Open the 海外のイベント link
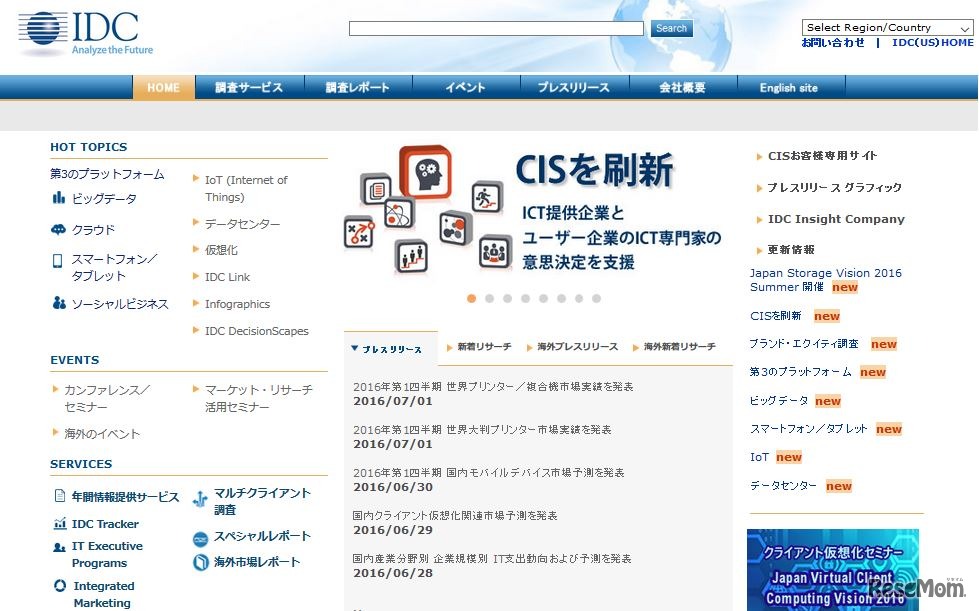Image resolution: width=979 pixels, height=611 pixels. click(102, 433)
